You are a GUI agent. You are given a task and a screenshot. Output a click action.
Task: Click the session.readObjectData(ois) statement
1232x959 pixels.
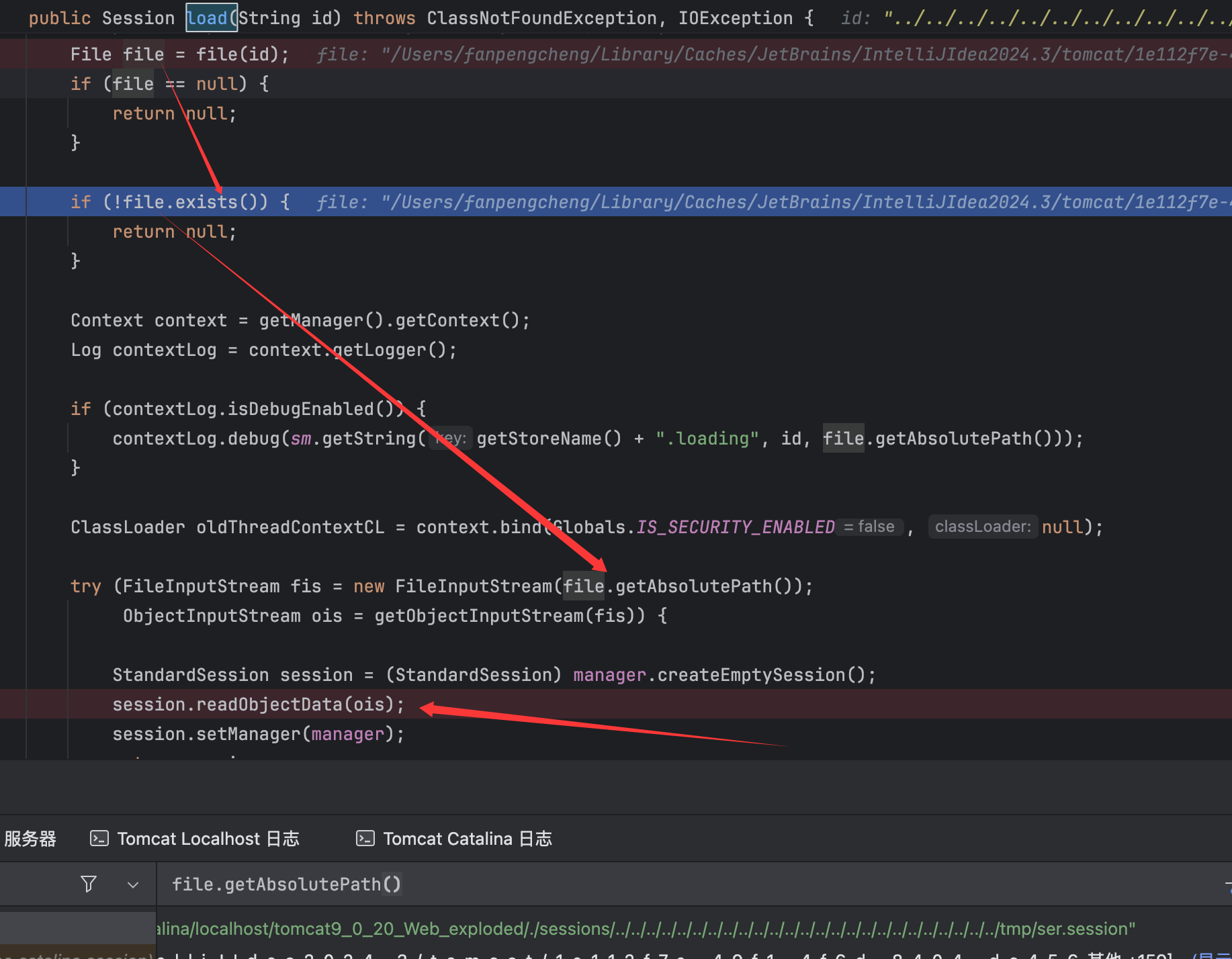click(x=258, y=704)
